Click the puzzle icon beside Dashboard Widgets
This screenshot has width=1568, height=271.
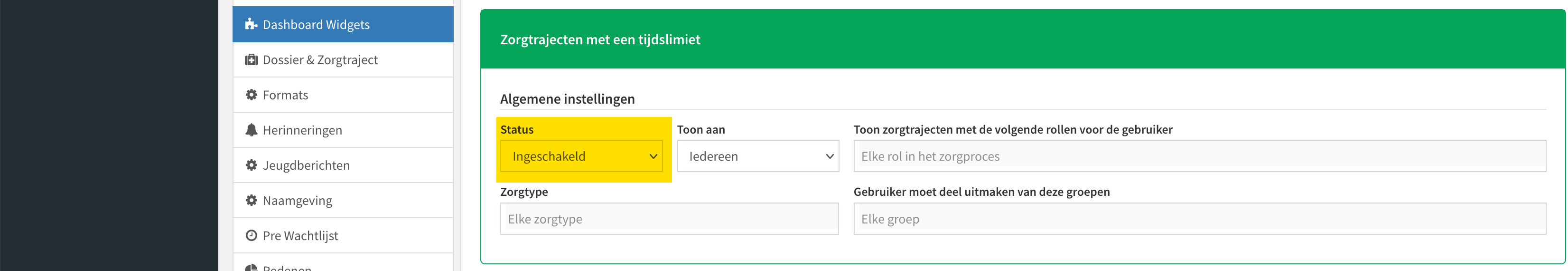pos(251,24)
